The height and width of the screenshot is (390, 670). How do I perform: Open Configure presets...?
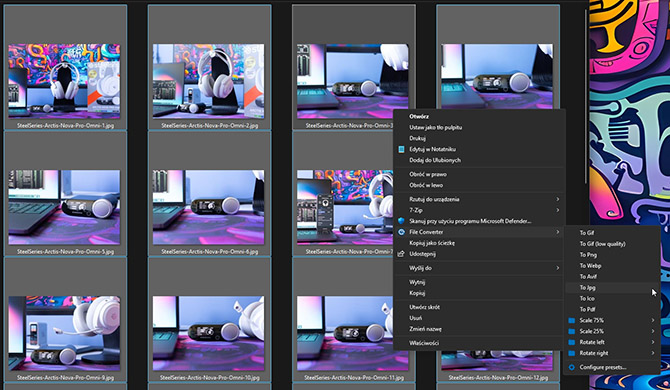click(611, 367)
